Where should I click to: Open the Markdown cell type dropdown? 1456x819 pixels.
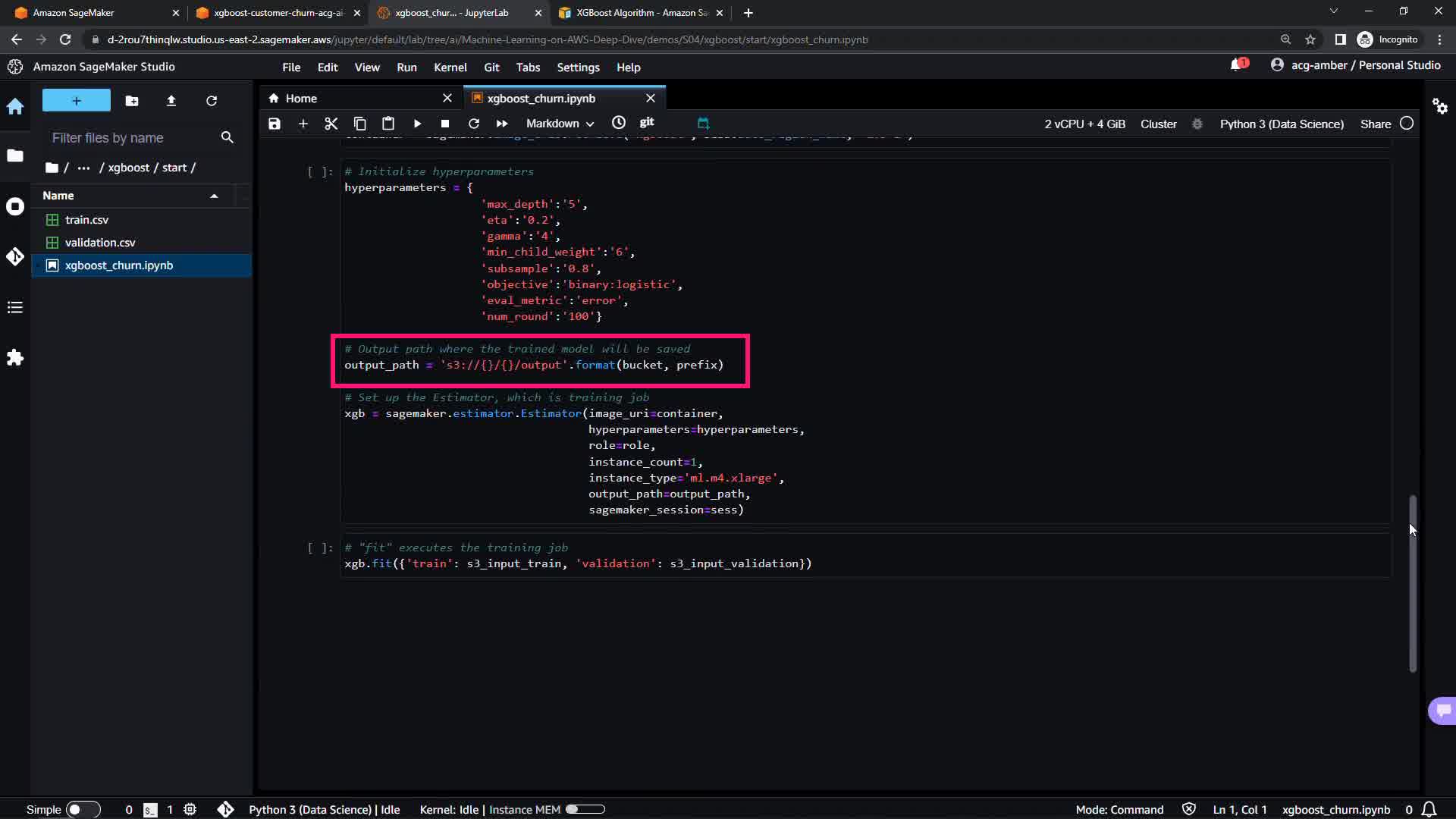coord(560,124)
